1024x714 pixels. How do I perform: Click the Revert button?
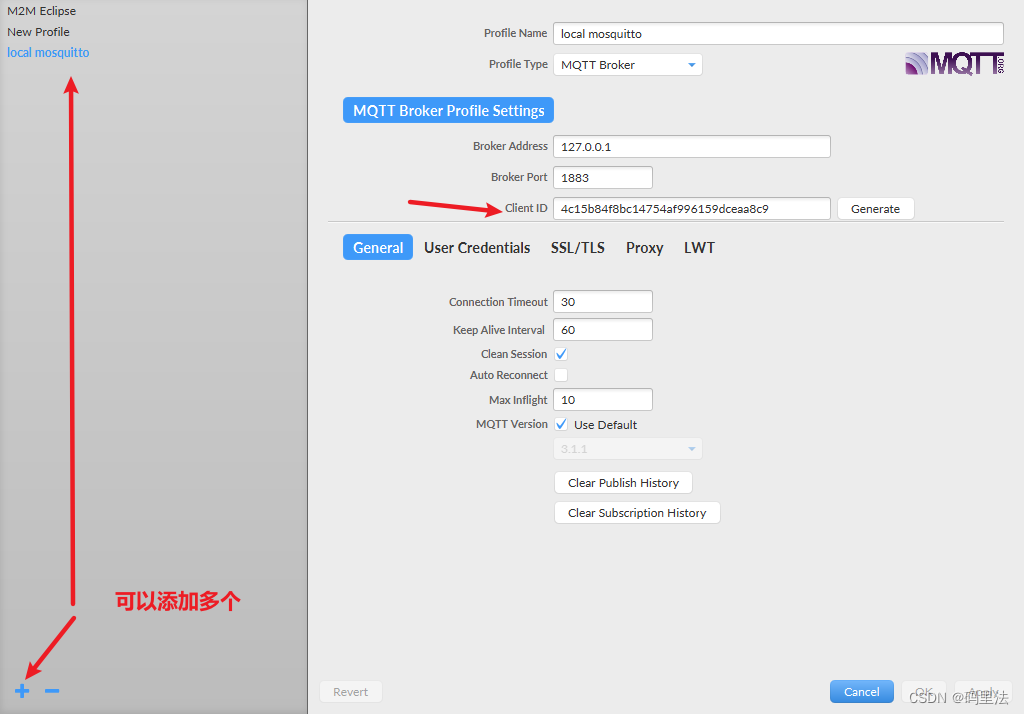(351, 692)
